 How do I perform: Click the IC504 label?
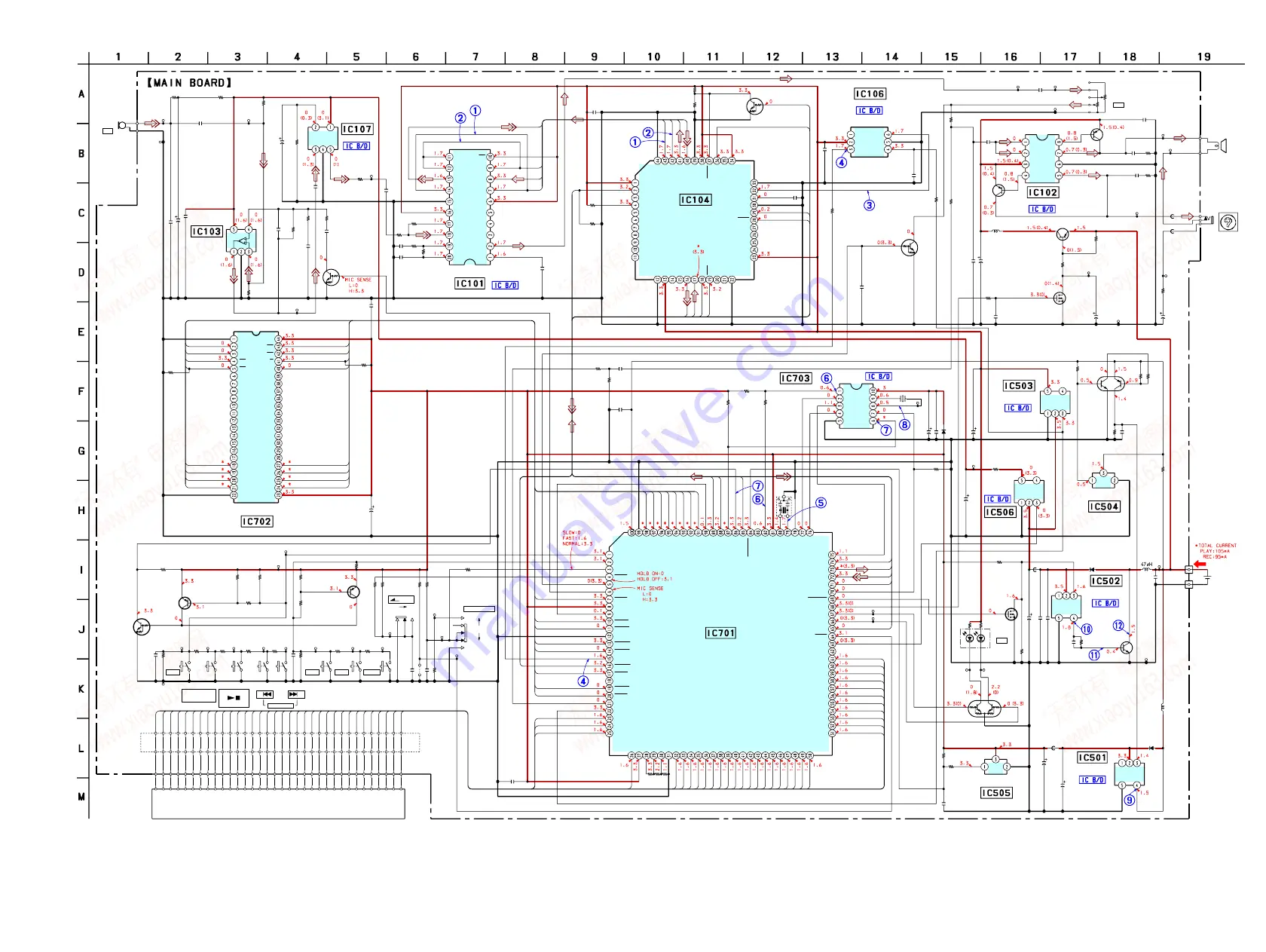pyautogui.click(x=1104, y=507)
